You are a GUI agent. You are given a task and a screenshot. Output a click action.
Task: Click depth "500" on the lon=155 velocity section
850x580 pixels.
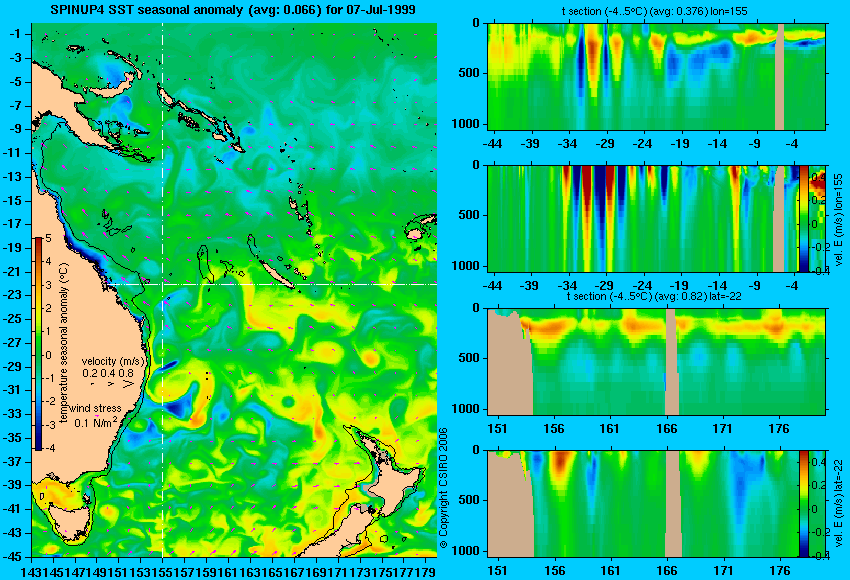point(469,215)
